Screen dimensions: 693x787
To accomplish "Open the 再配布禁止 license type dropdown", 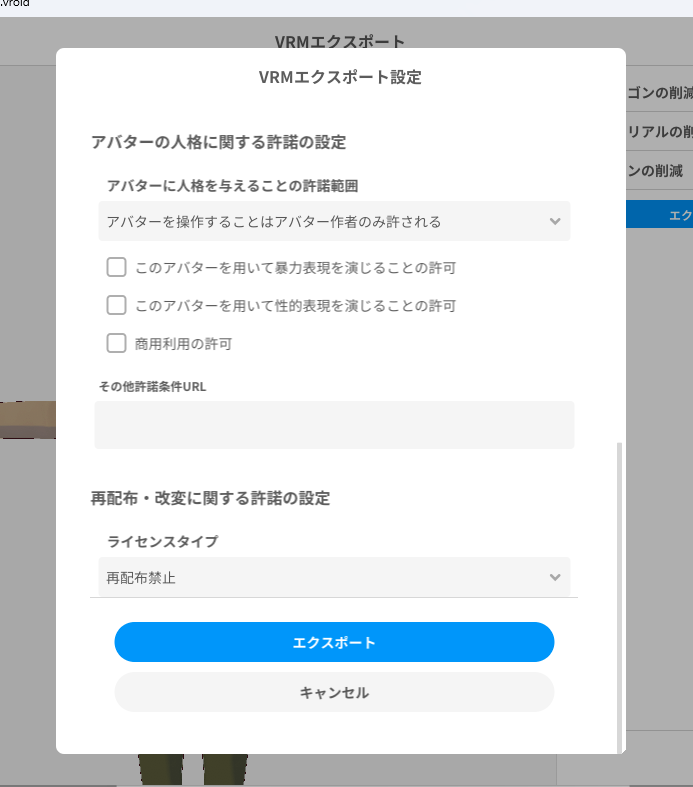I will point(334,577).
